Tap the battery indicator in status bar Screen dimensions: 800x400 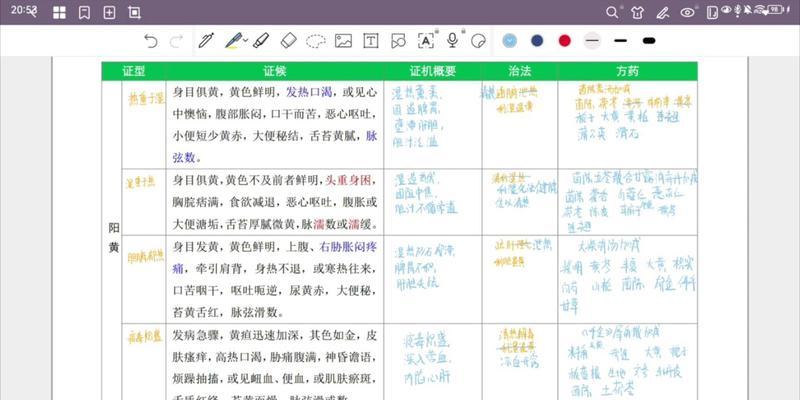[775, 10]
